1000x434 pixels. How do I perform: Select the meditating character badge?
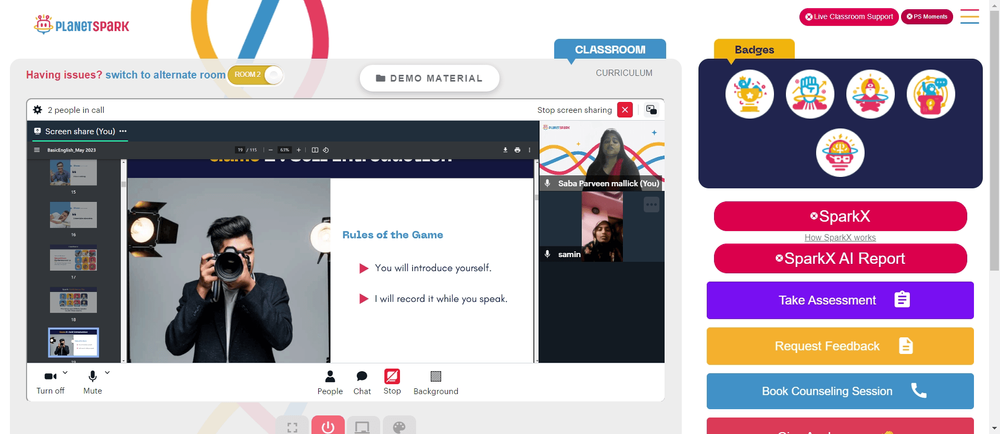click(871, 94)
